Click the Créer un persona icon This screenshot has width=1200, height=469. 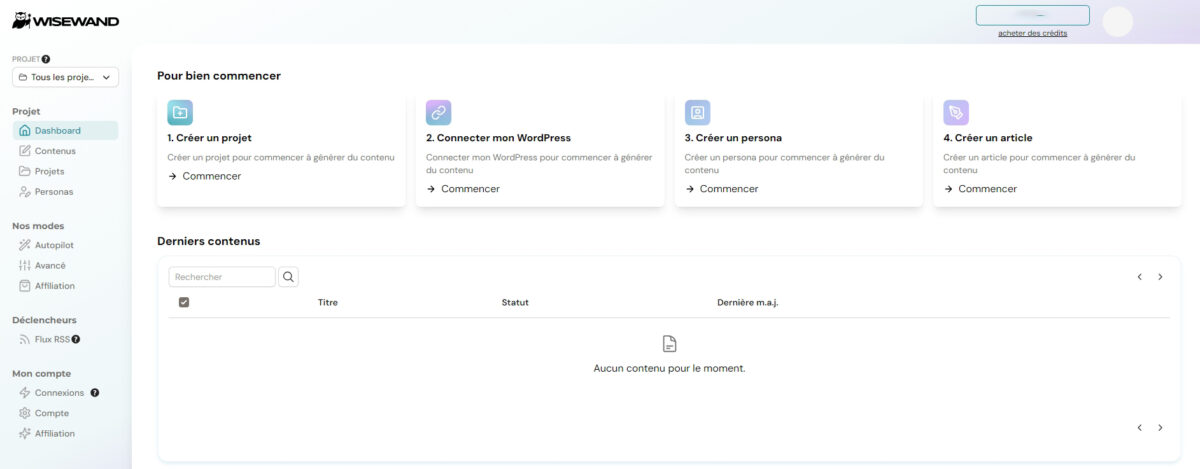tap(697, 112)
